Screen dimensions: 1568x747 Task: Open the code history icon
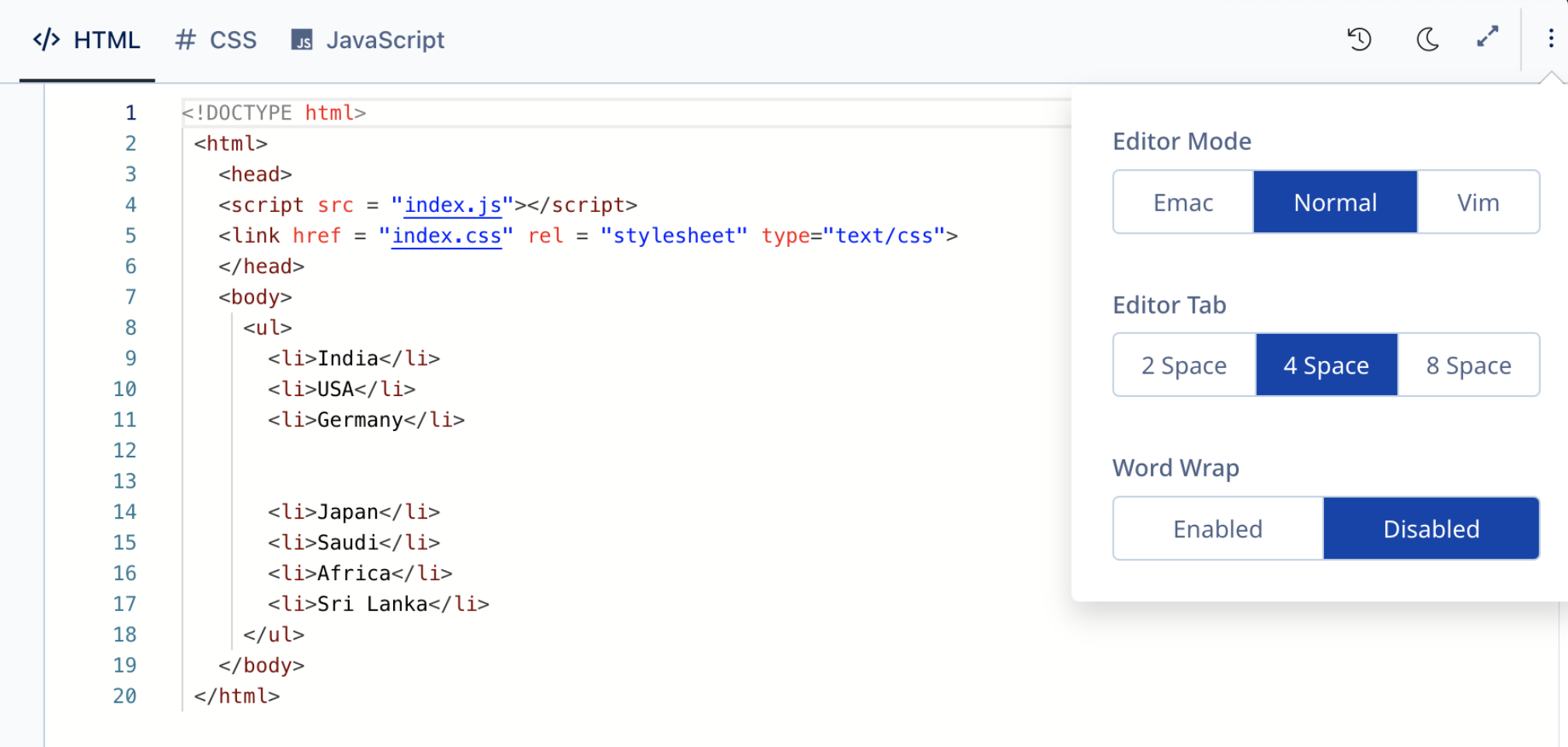[1359, 39]
